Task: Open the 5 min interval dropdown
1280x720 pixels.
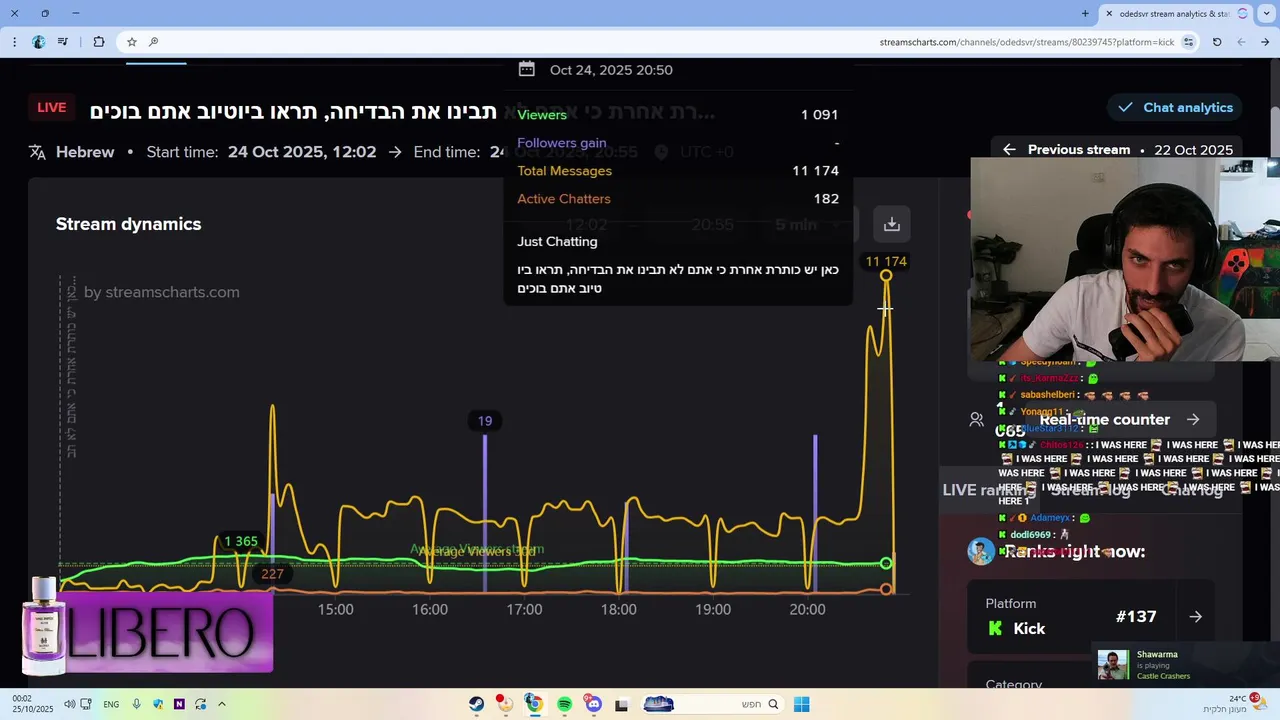Action: tap(806, 225)
